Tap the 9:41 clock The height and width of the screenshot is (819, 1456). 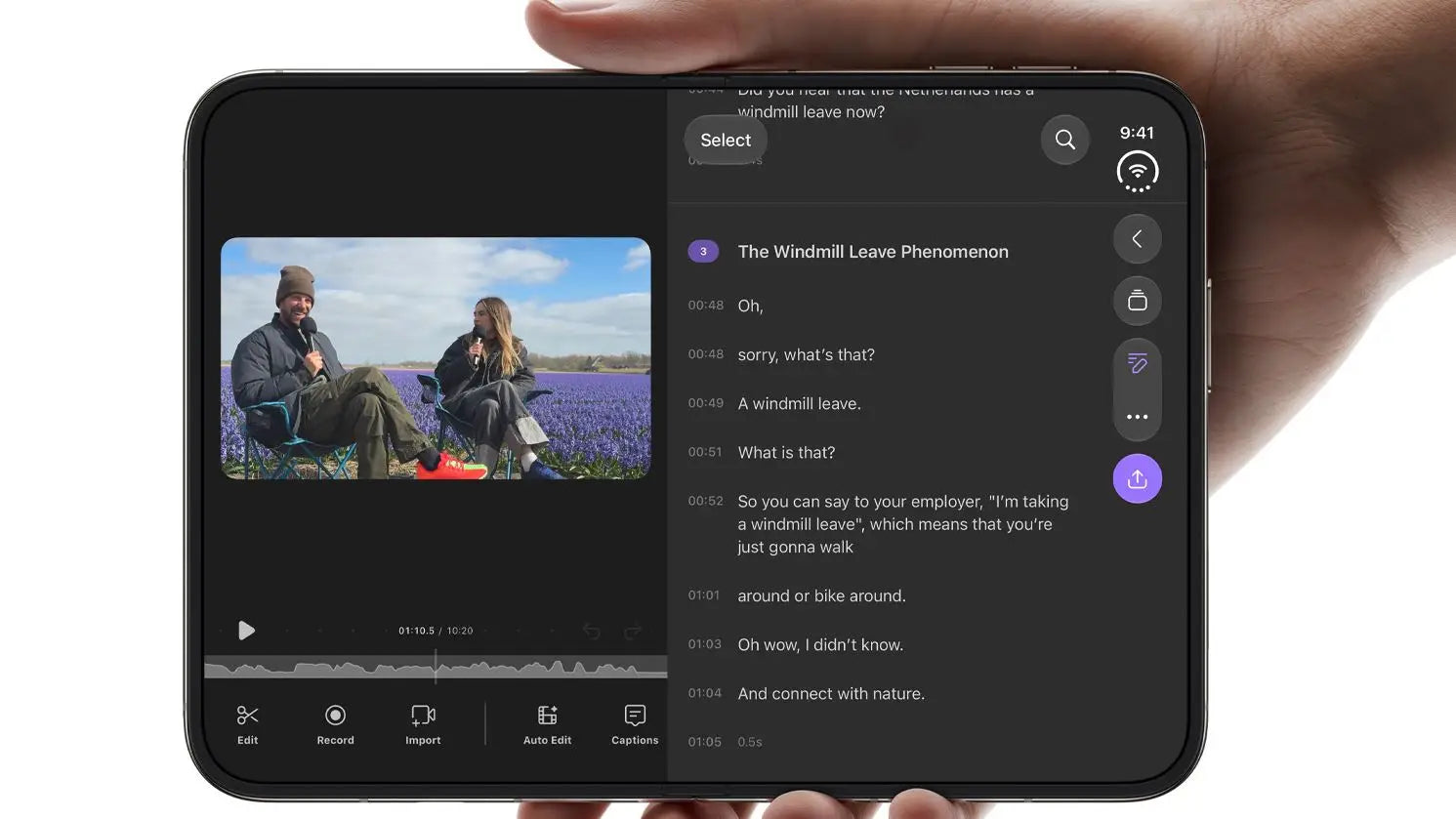click(1137, 133)
